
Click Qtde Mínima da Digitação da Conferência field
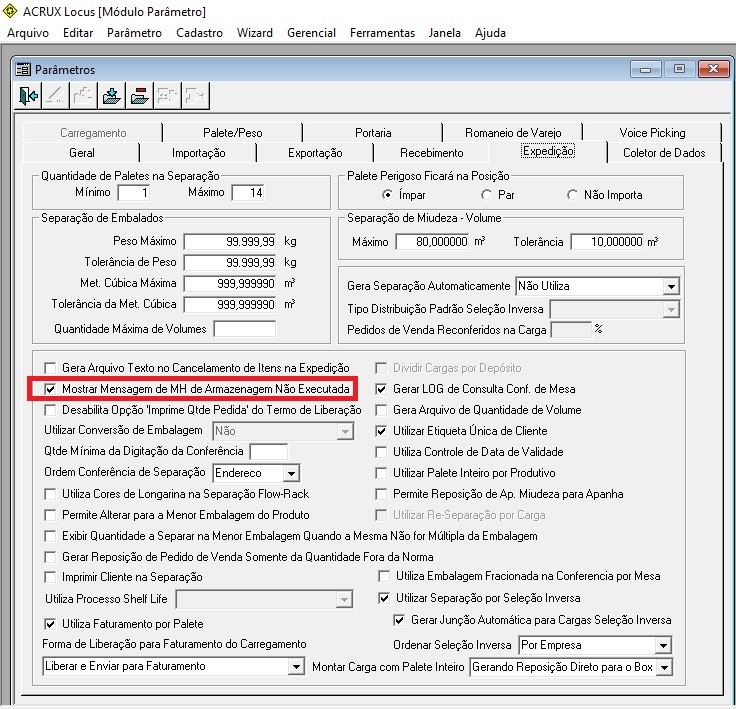click(268, 451)
